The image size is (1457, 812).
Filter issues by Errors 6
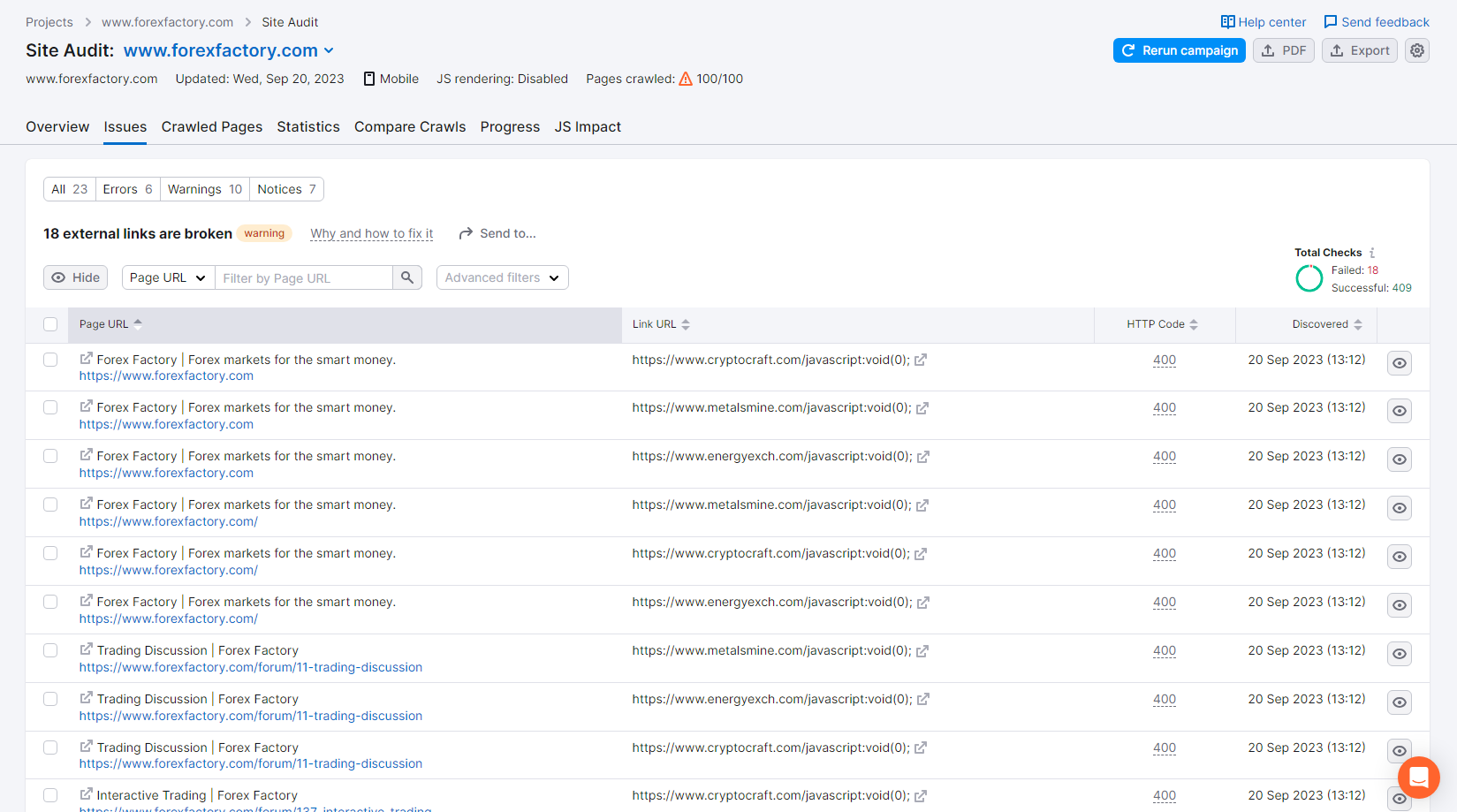point(128,189)
